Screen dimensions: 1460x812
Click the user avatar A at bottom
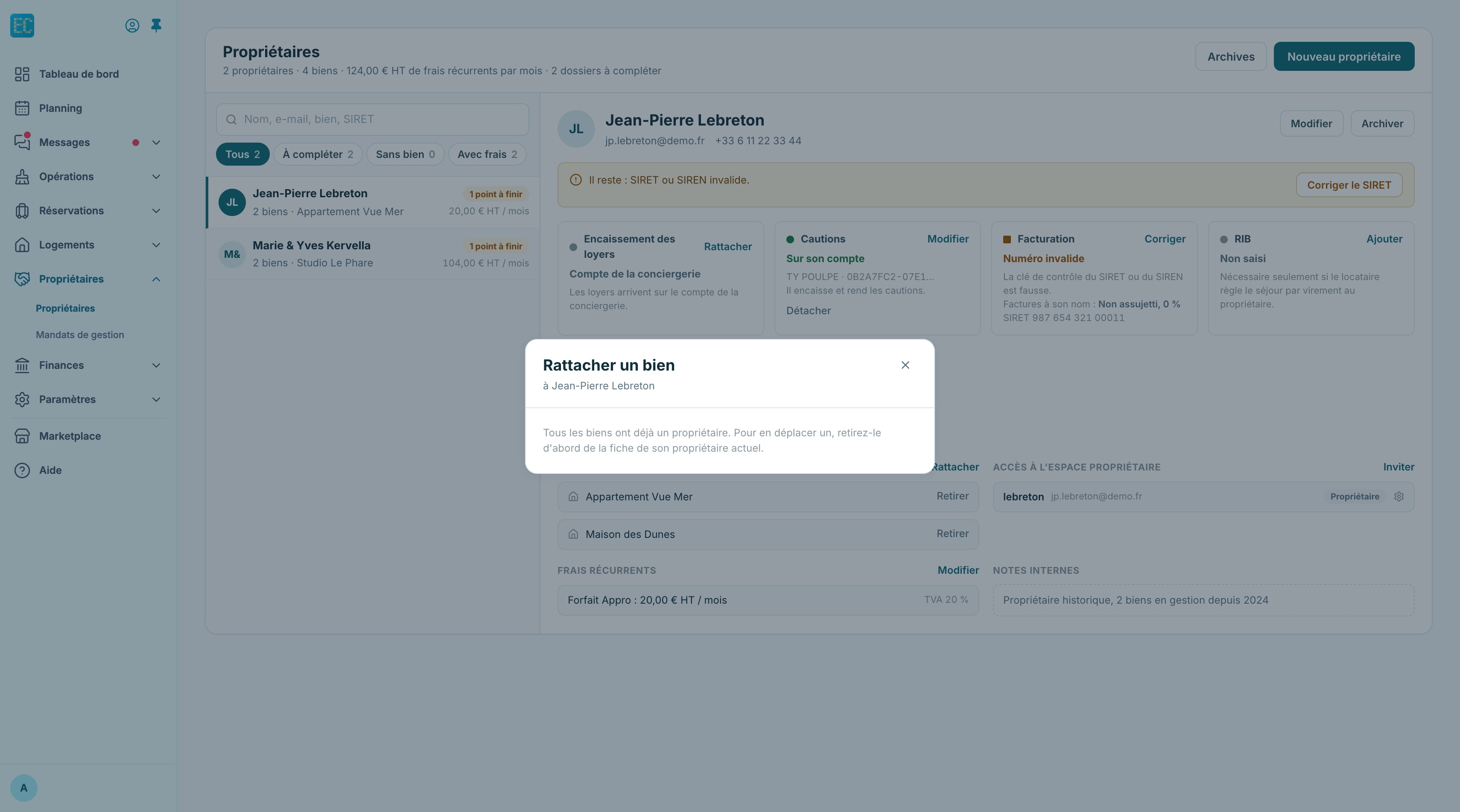point(24,788)
